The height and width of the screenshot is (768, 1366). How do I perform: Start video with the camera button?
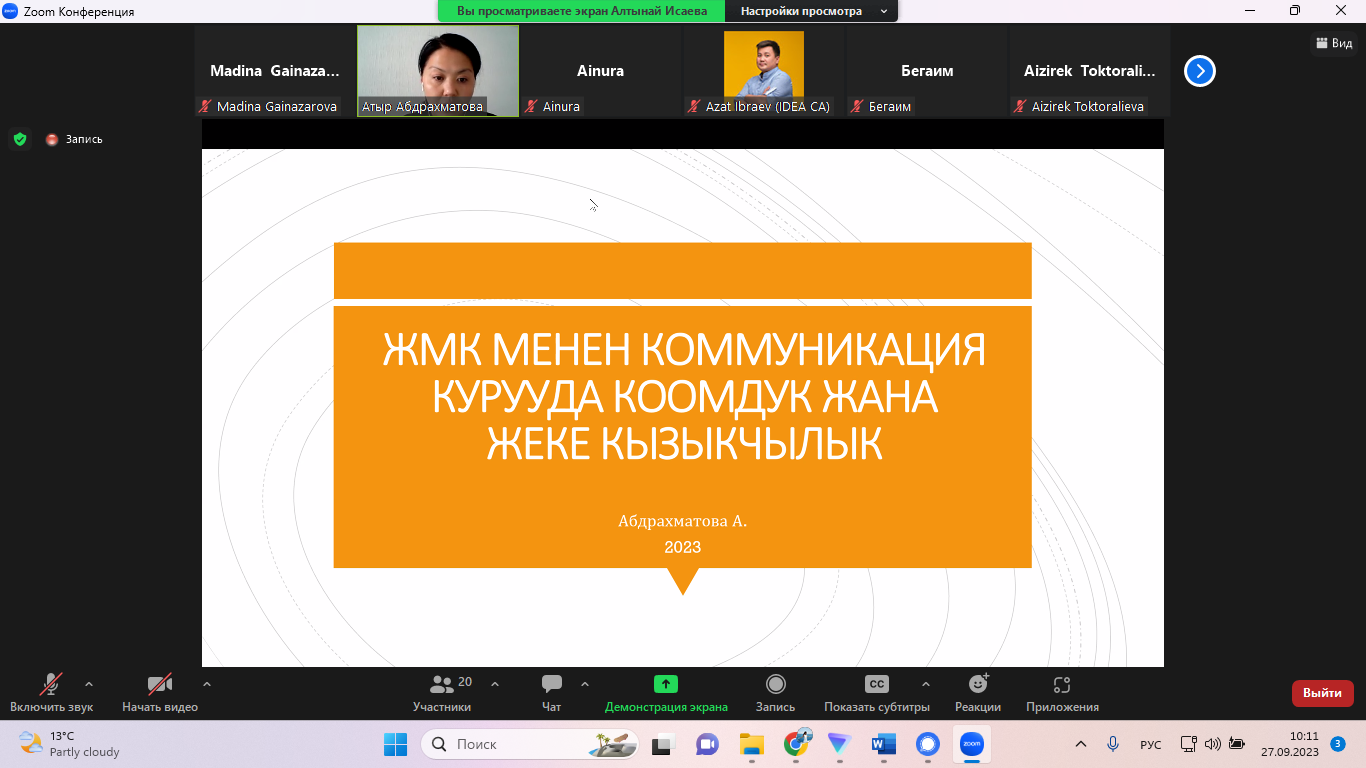[x=160, y=685]
